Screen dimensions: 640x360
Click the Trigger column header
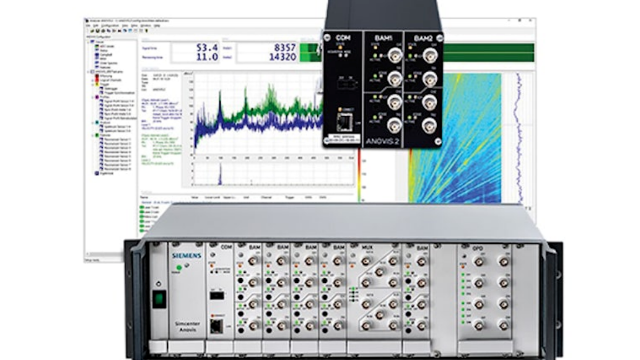click(290, 198)
